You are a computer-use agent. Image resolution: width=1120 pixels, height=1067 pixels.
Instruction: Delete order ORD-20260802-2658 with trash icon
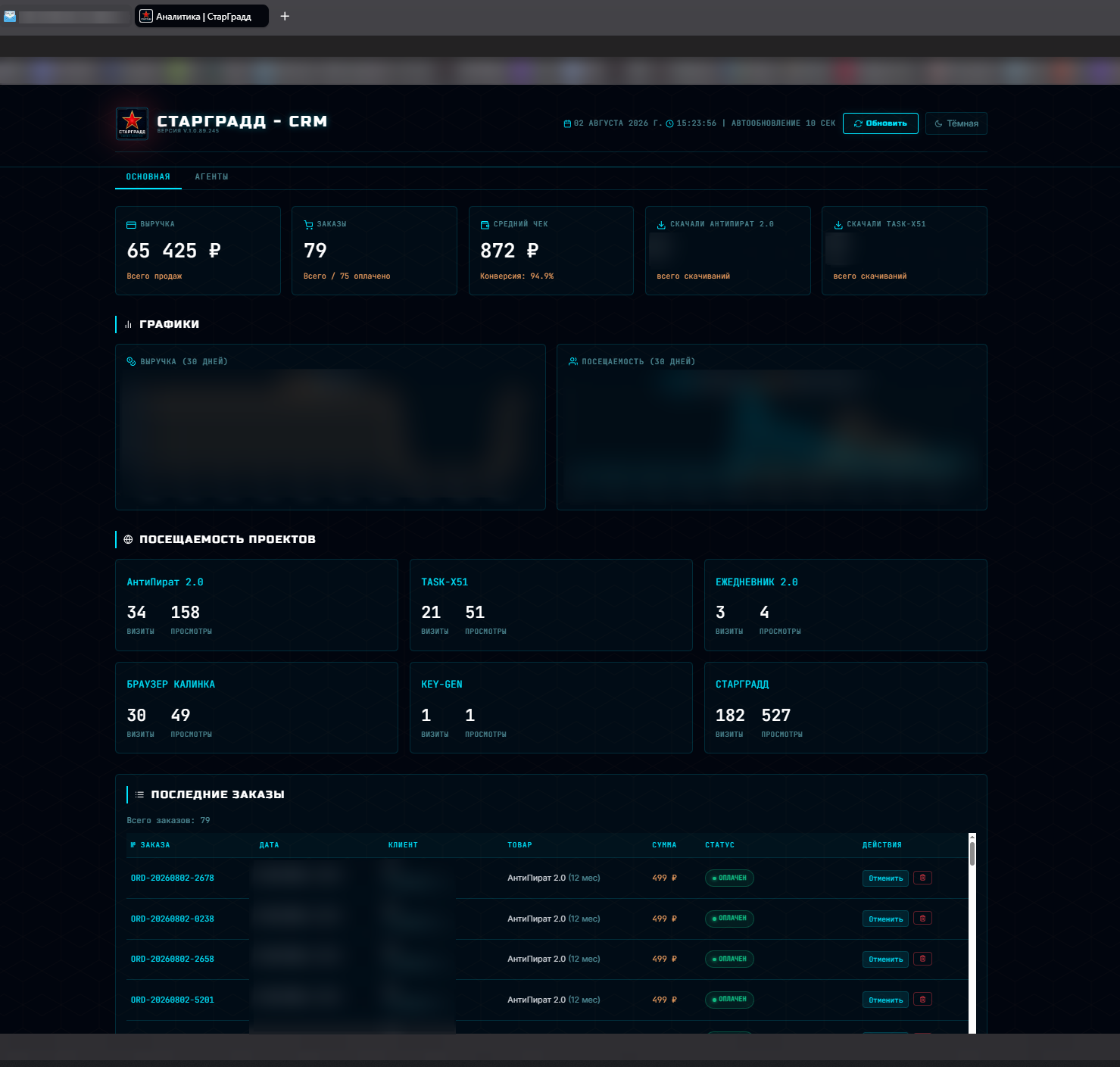click(922, 959)
